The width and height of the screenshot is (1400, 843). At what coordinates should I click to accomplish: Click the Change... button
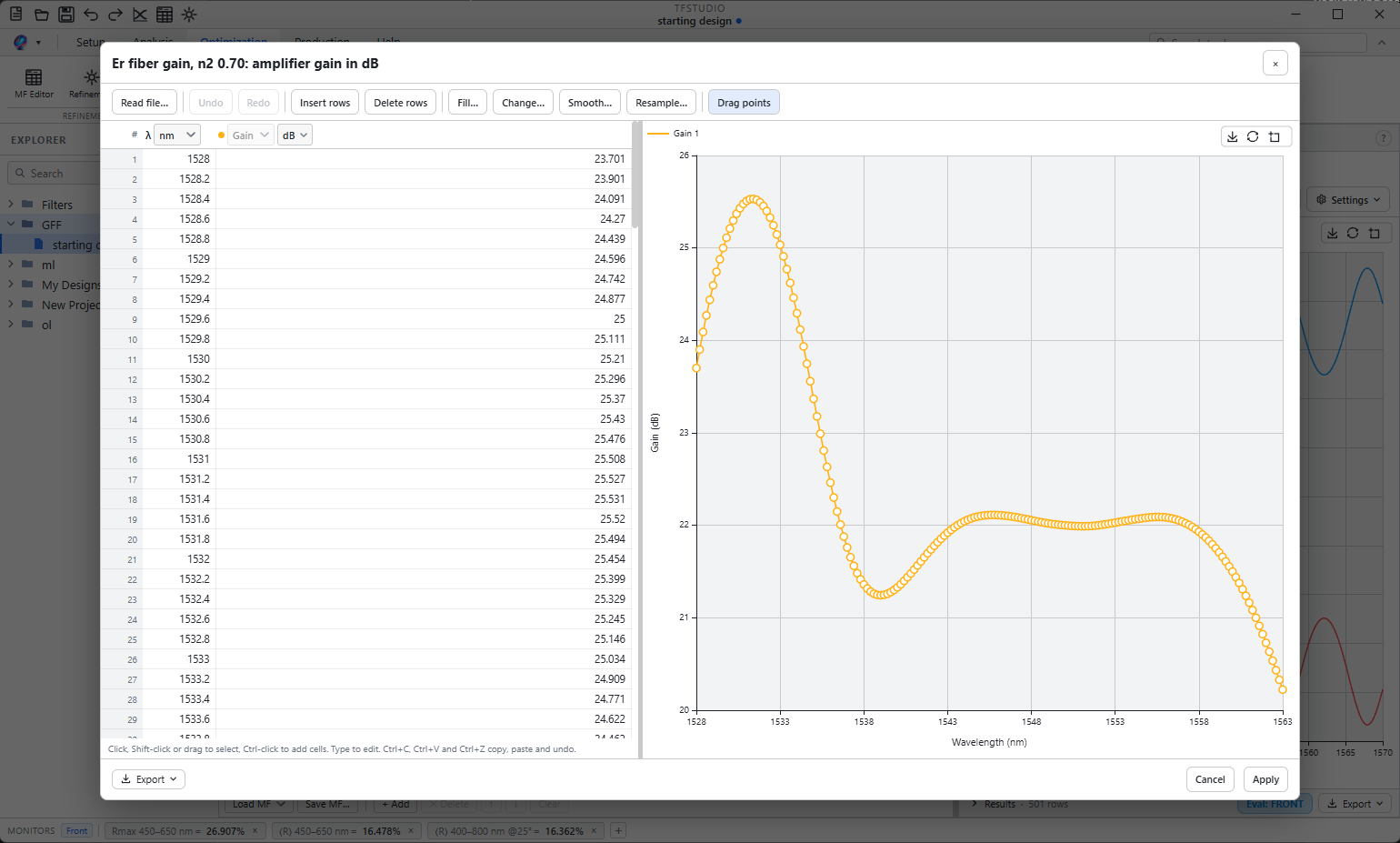(x=524, y=103)
